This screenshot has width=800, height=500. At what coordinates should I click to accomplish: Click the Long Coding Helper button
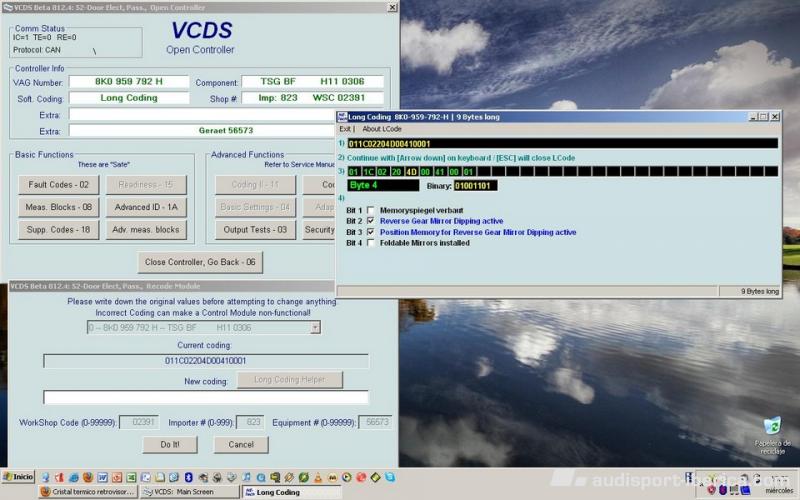click(x=290, y=380)
